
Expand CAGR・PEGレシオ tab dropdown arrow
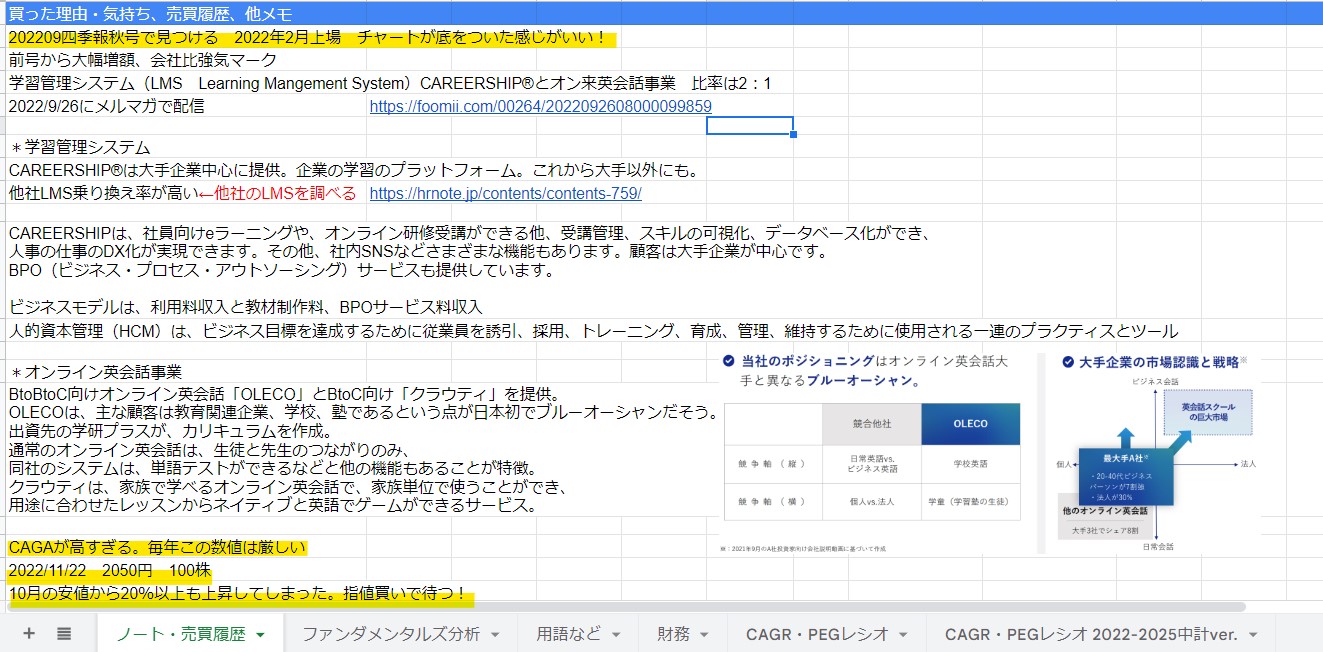click(x=903, y=634)
